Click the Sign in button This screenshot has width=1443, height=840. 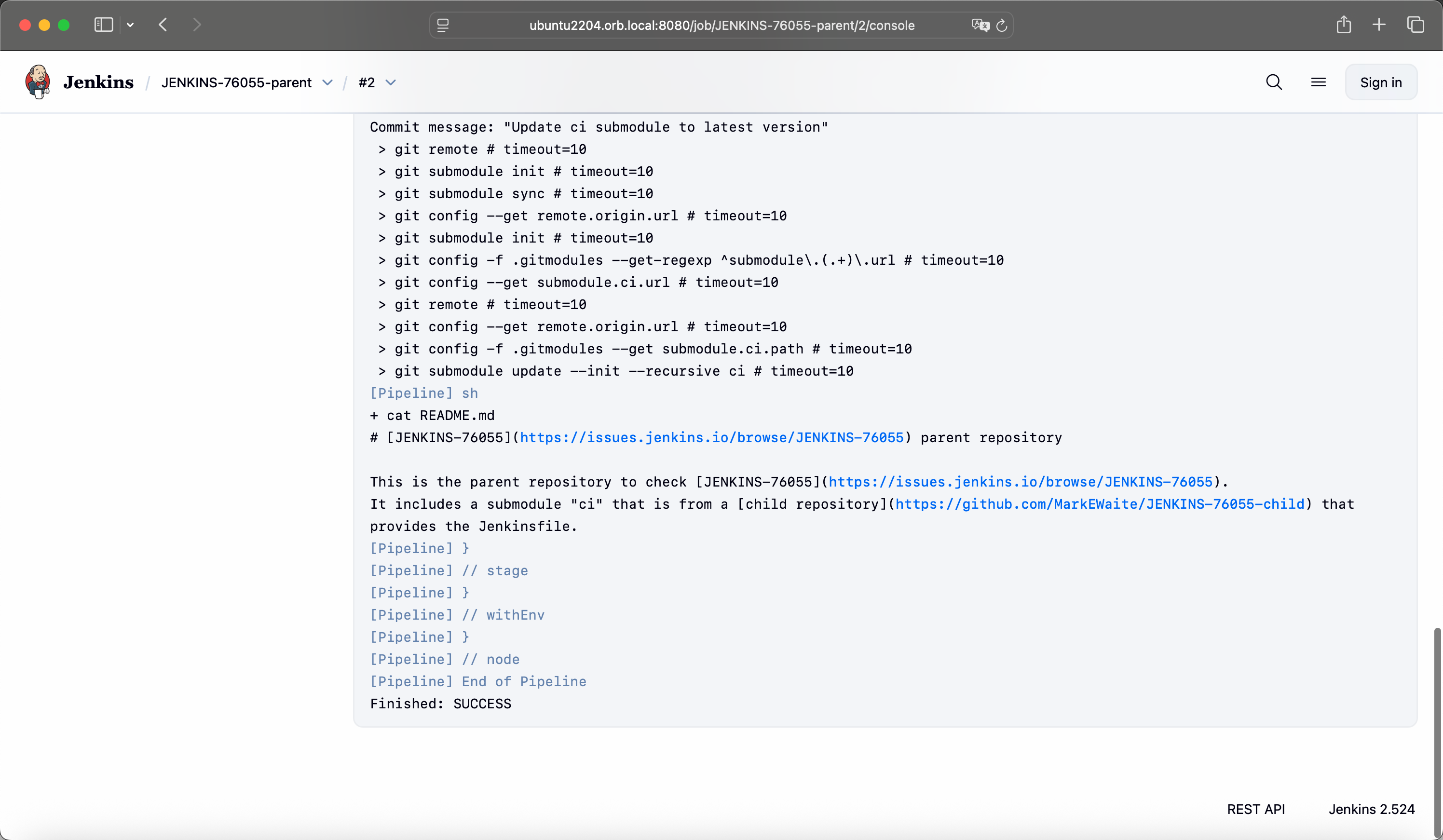tap(1381, 82)
